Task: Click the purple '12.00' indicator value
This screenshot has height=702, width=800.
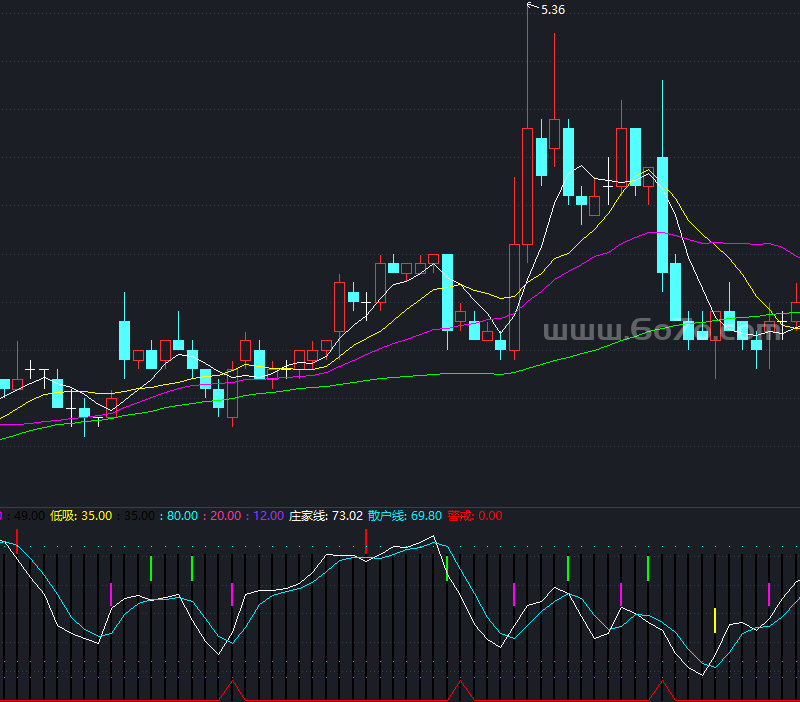Action: (x=268, y=516)
